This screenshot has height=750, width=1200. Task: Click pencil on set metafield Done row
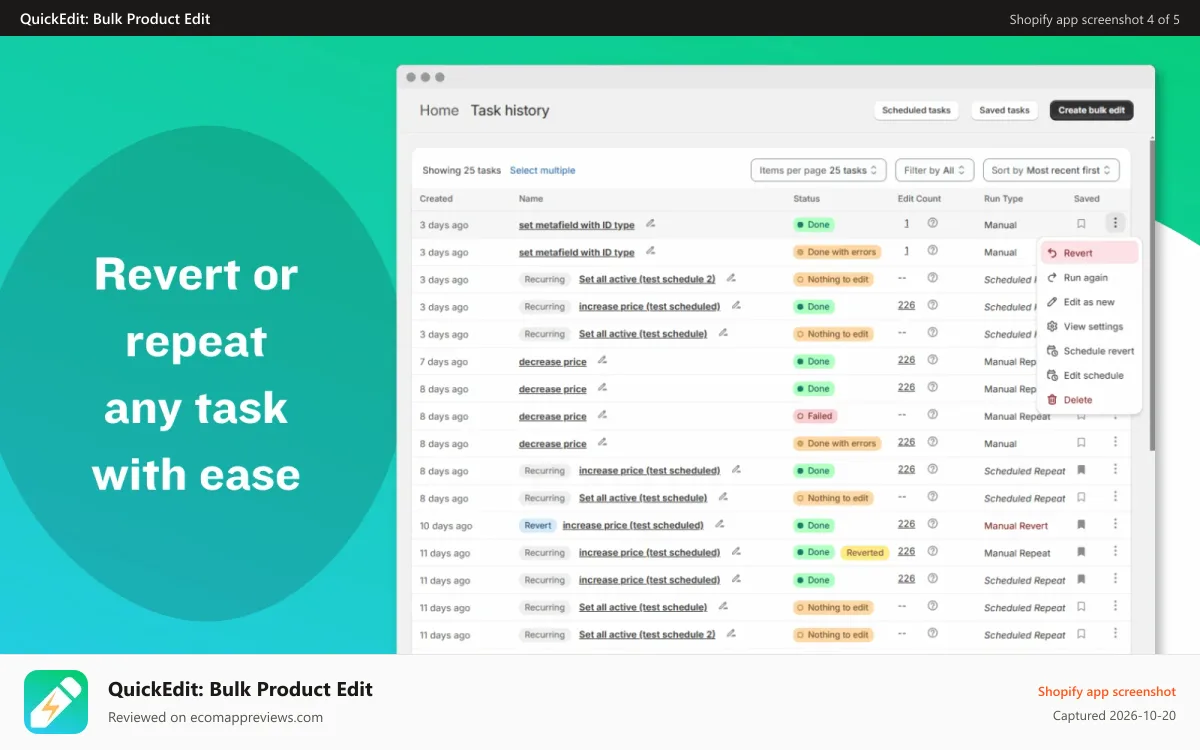650,223
